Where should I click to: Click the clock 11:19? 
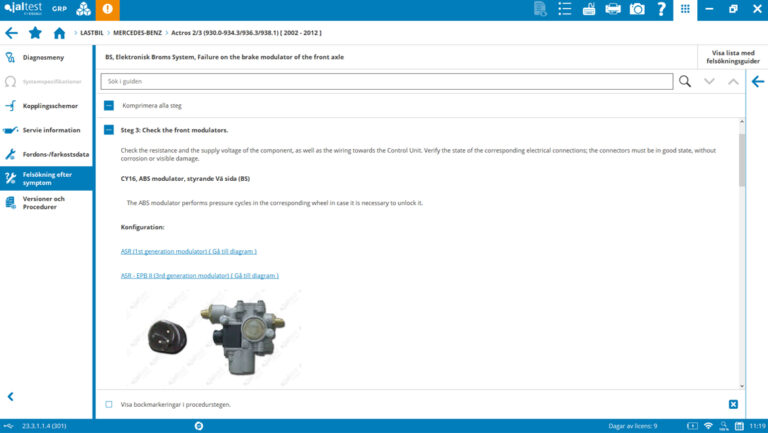pyautogui.click(x=757, y=426)
